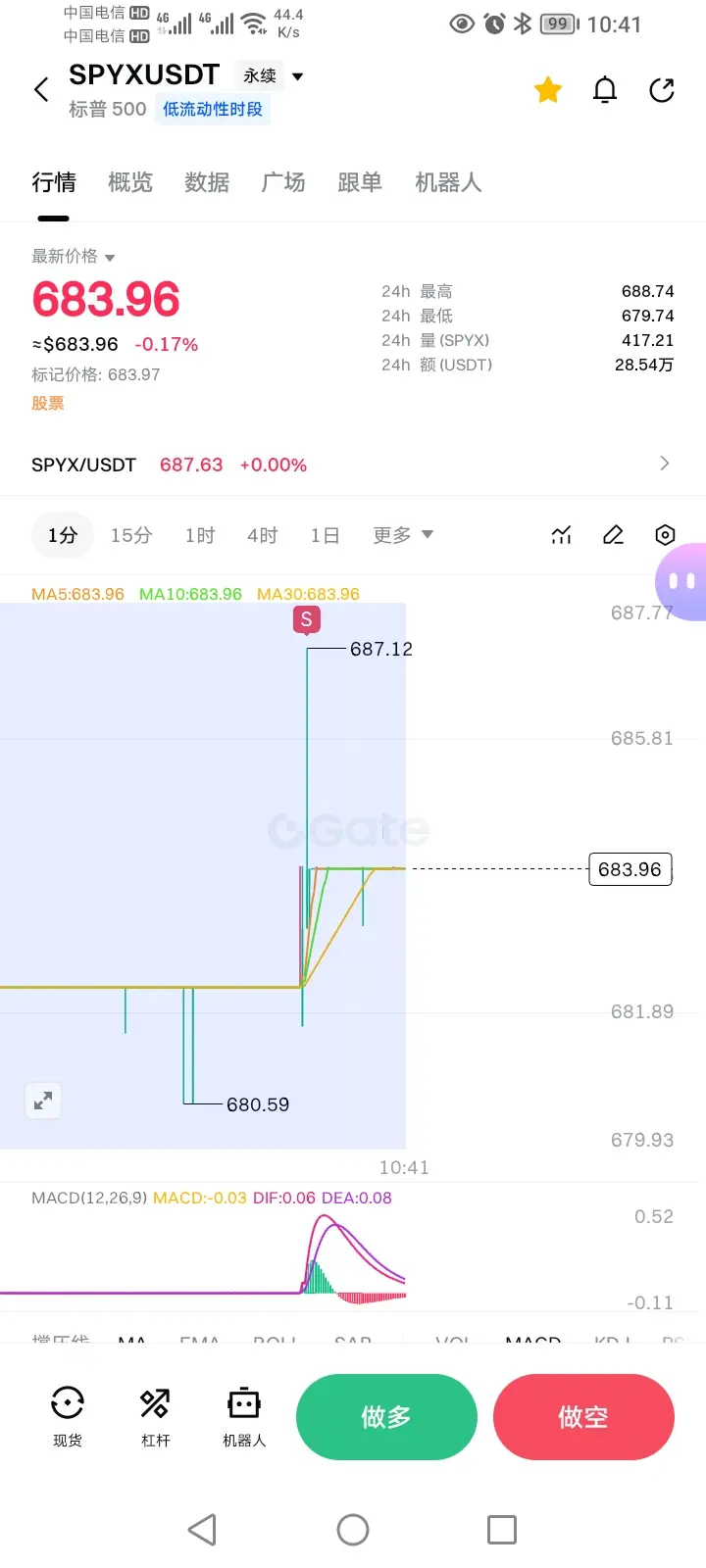Open the 更多 timeframe dropdown

click(402, 535)
